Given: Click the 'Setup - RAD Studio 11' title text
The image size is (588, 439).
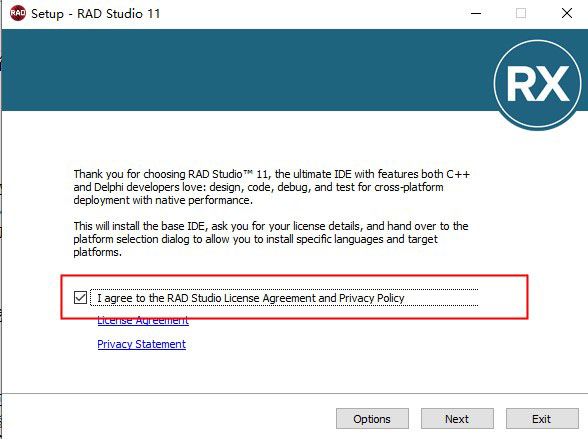Looking at the screenshot, I should [x=96, y=14].
